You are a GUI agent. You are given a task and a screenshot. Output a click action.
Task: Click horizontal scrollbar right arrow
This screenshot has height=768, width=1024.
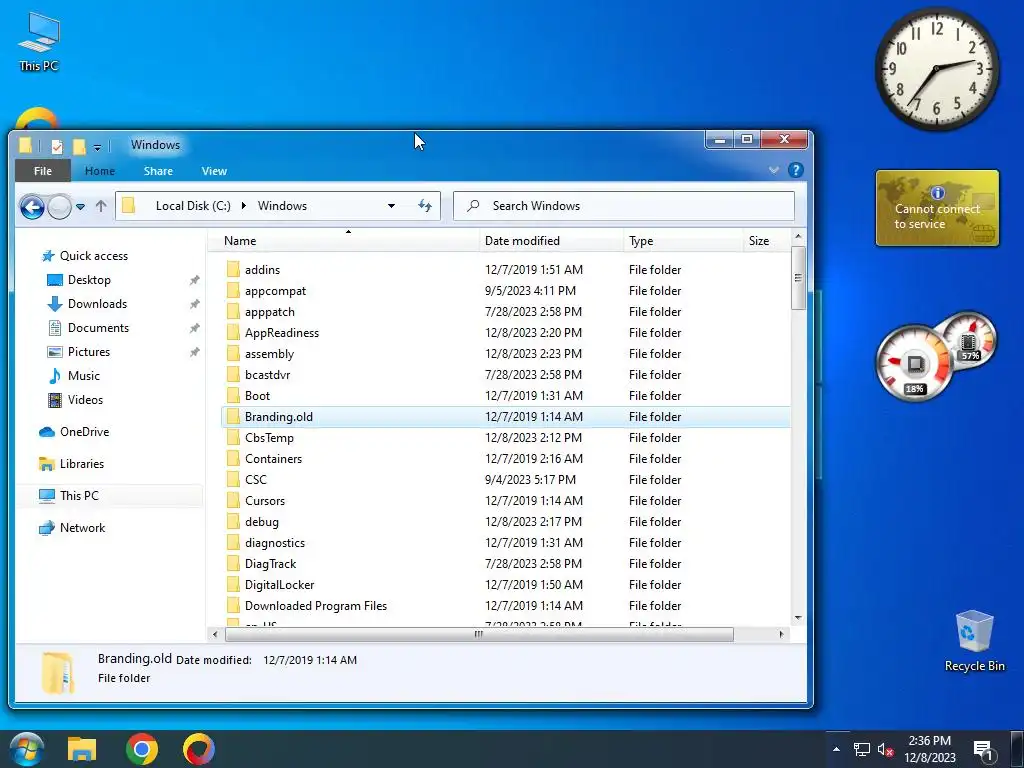click(782, 634)
